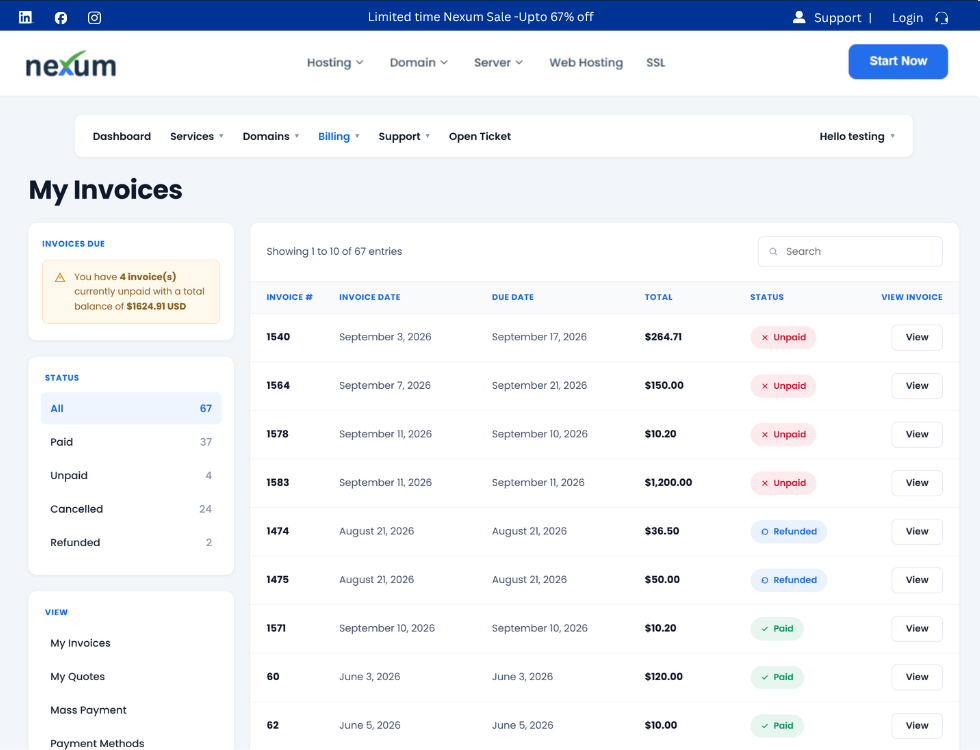980x750 pixels.
Task: Filter invoices by Cancelled status
Action: pyautogui.click(x=131, y=509)
